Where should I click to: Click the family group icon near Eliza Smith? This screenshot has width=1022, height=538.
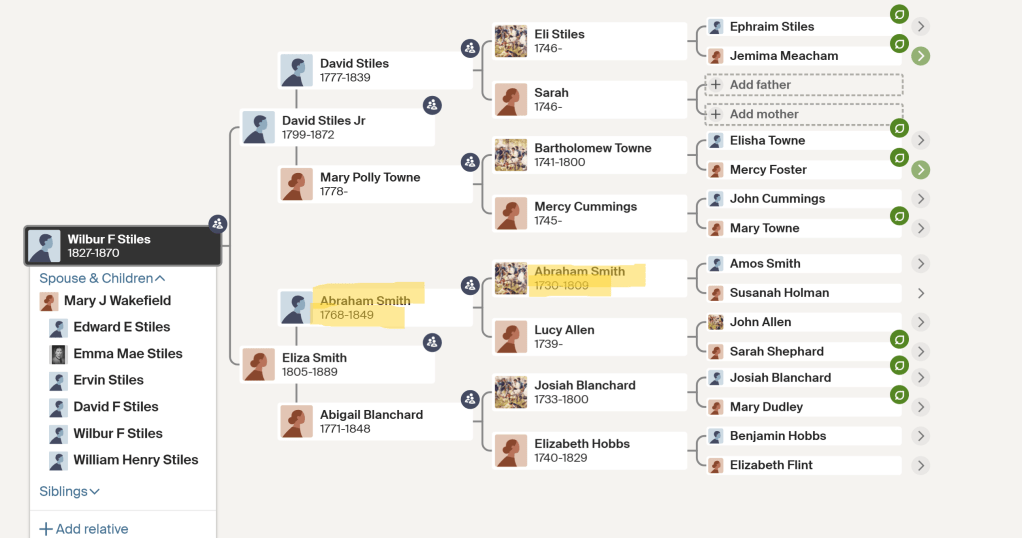click(x=432, y=342)
